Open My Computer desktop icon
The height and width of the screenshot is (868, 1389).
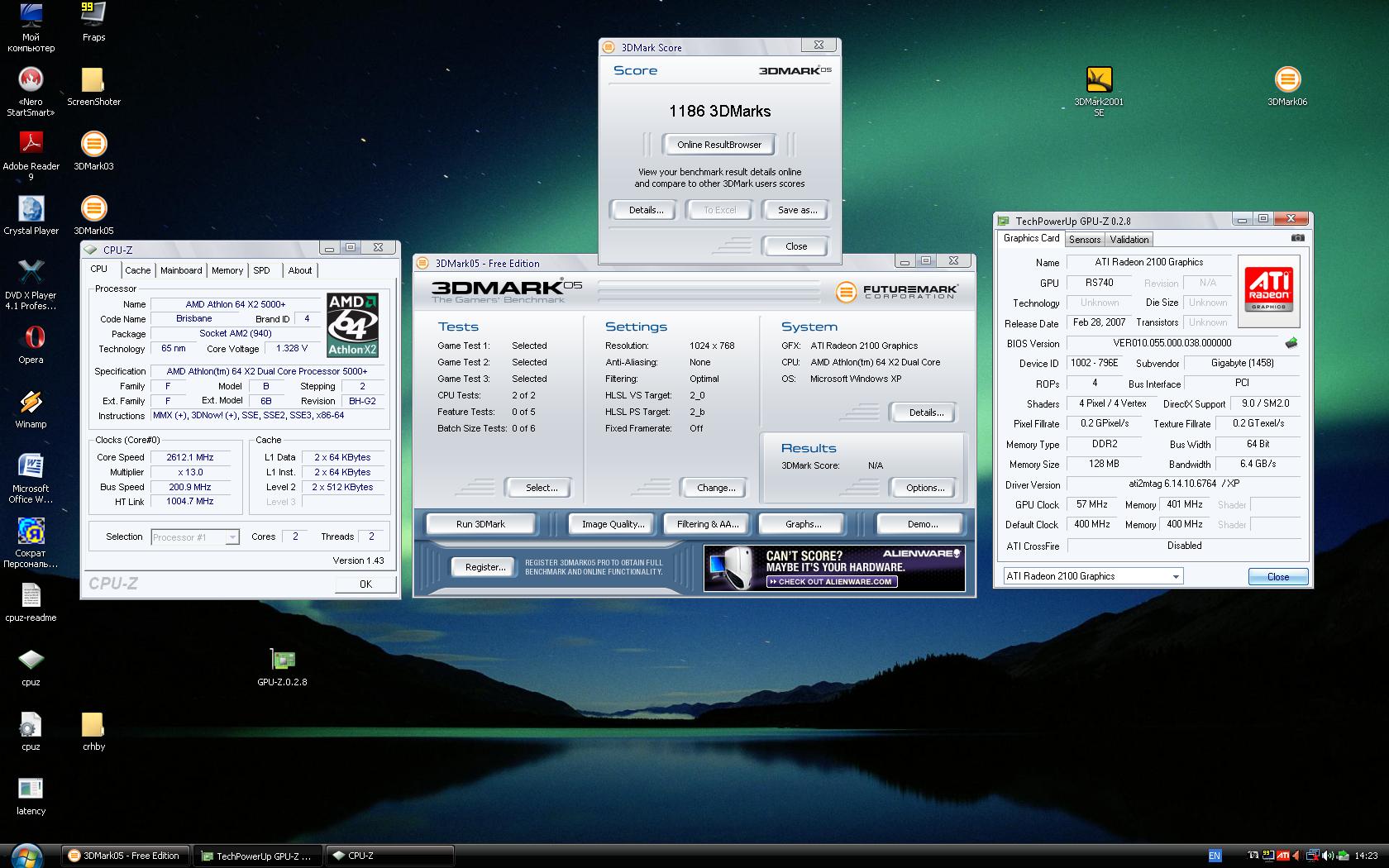(31, 26)
